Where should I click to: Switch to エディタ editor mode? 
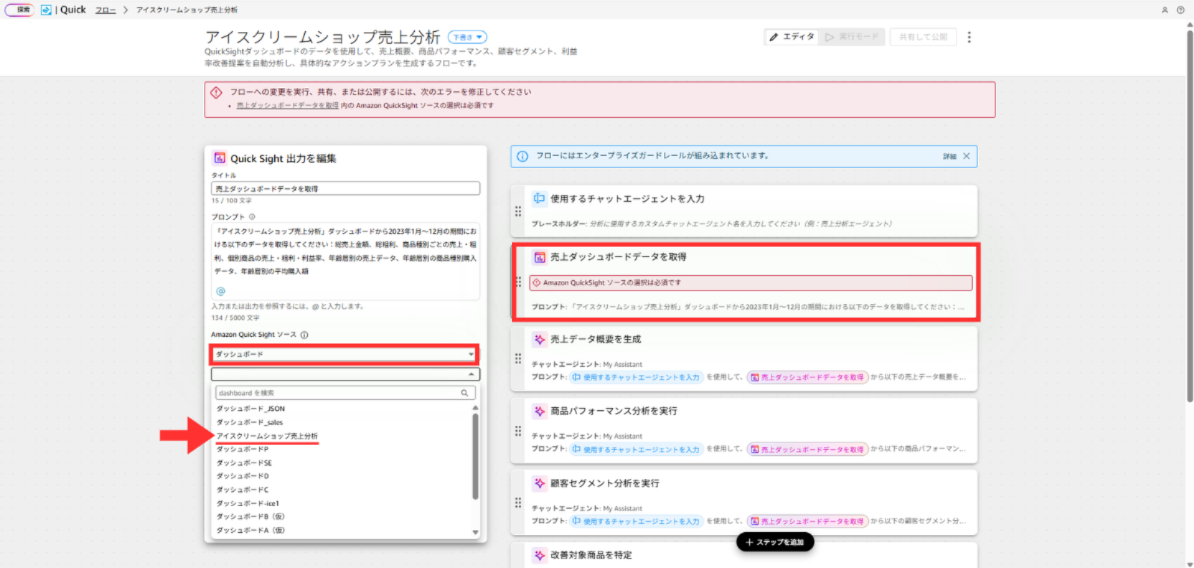[791, 37]
